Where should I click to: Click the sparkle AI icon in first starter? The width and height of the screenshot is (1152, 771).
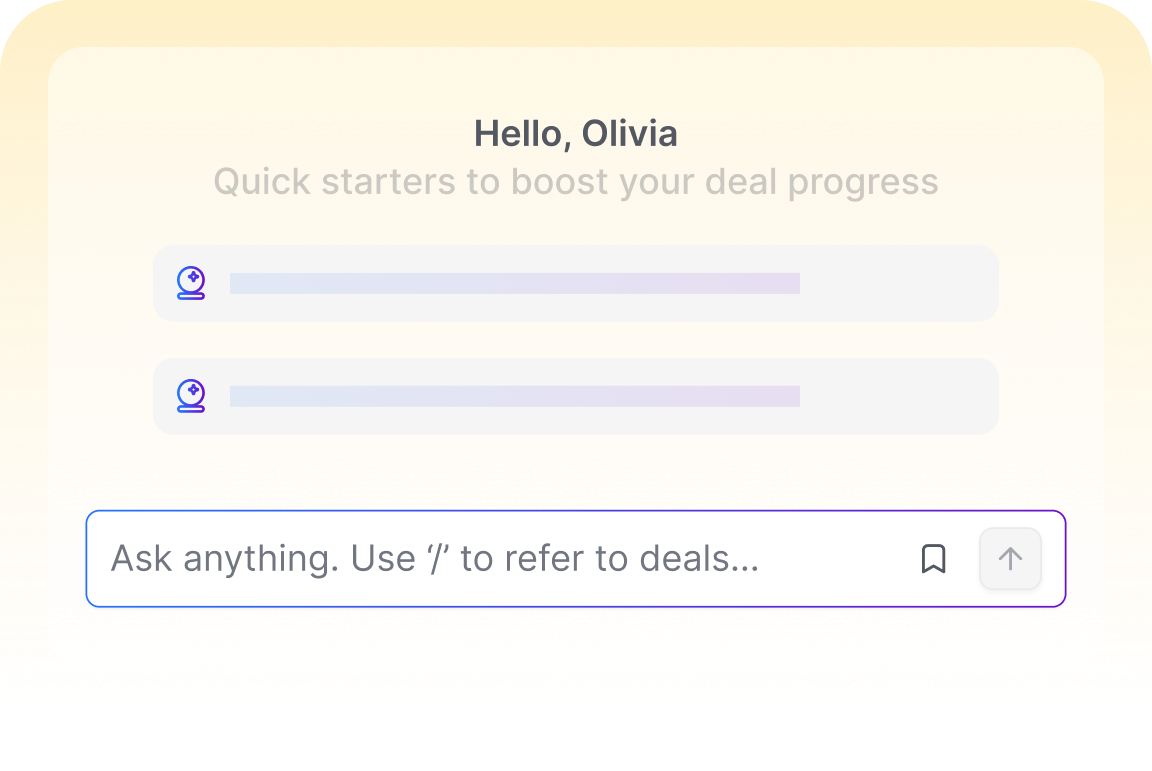pos(191,283)
